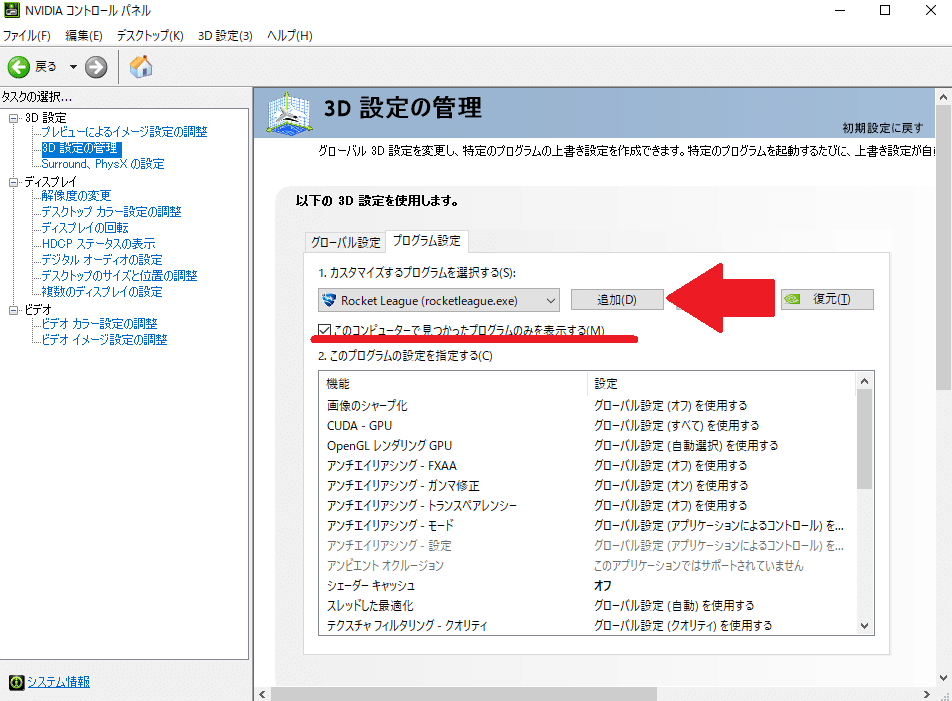Select テクスチャ フィルタリング - クオリティ row

click(x=587, y=625)
